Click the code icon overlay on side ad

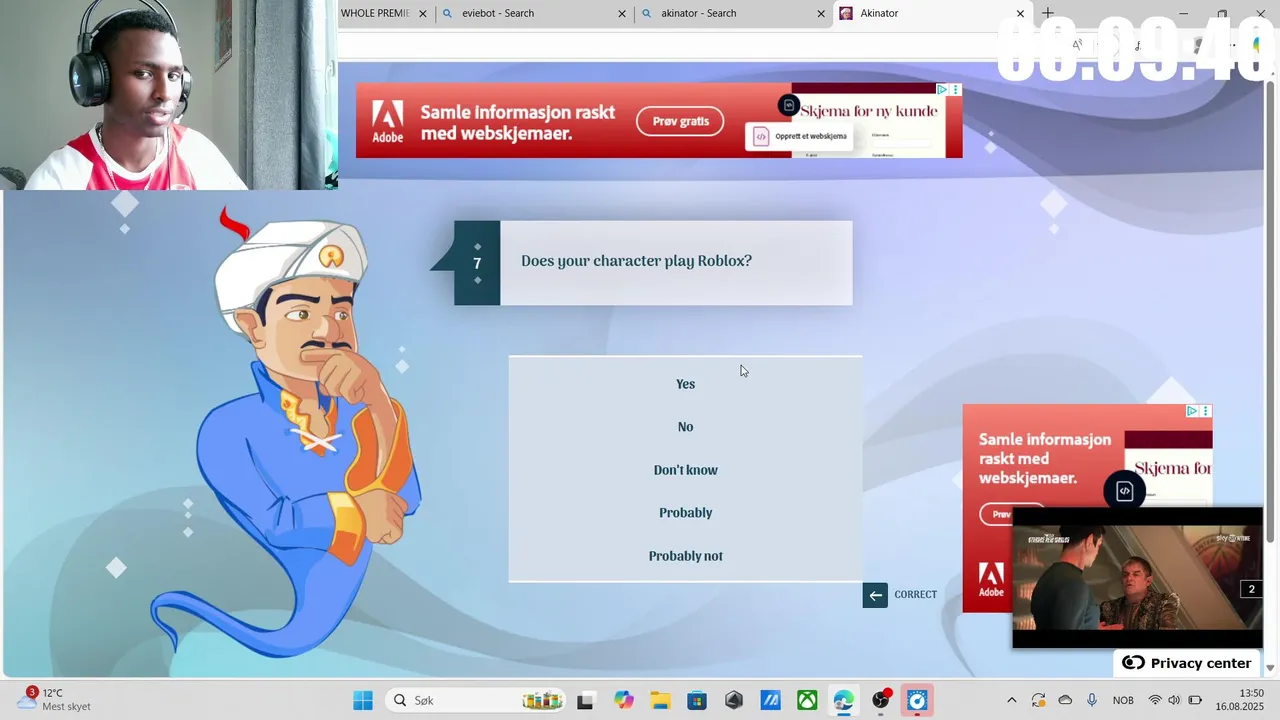1125,491
